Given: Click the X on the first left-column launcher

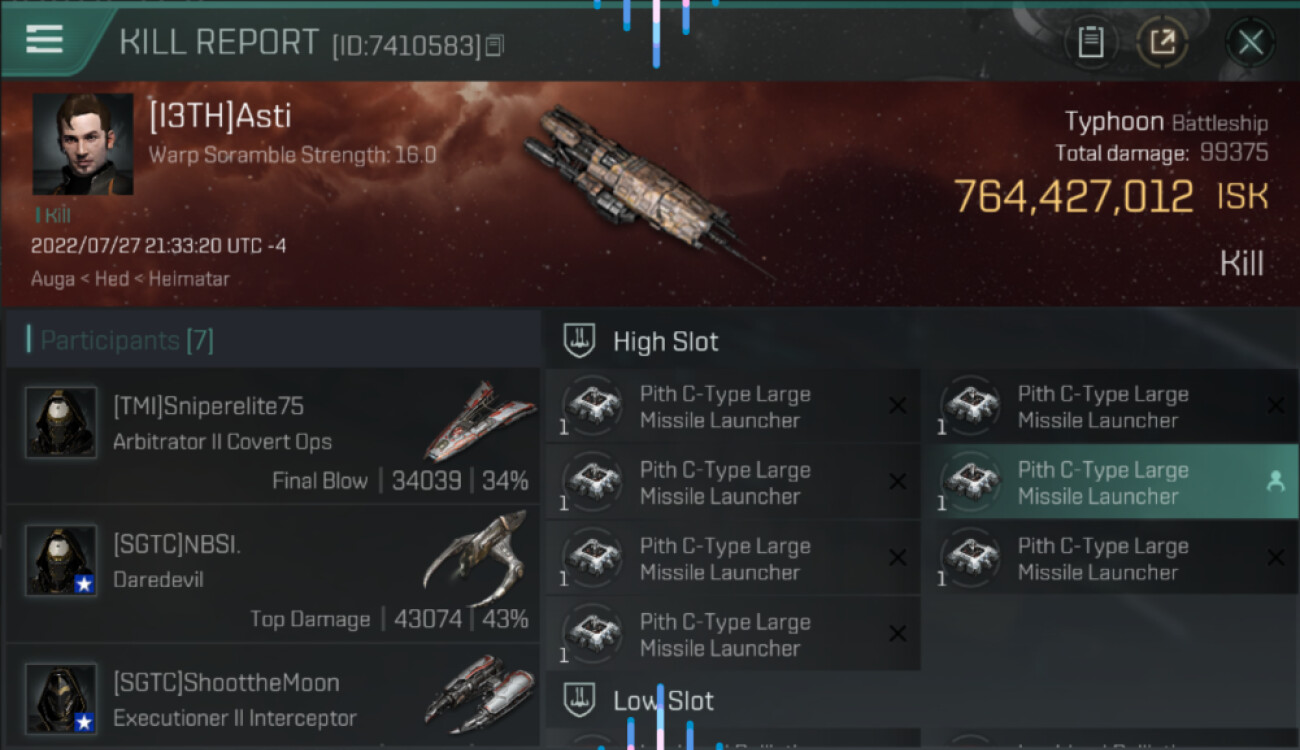Looking at the screenshot, I should coord(898,406).
